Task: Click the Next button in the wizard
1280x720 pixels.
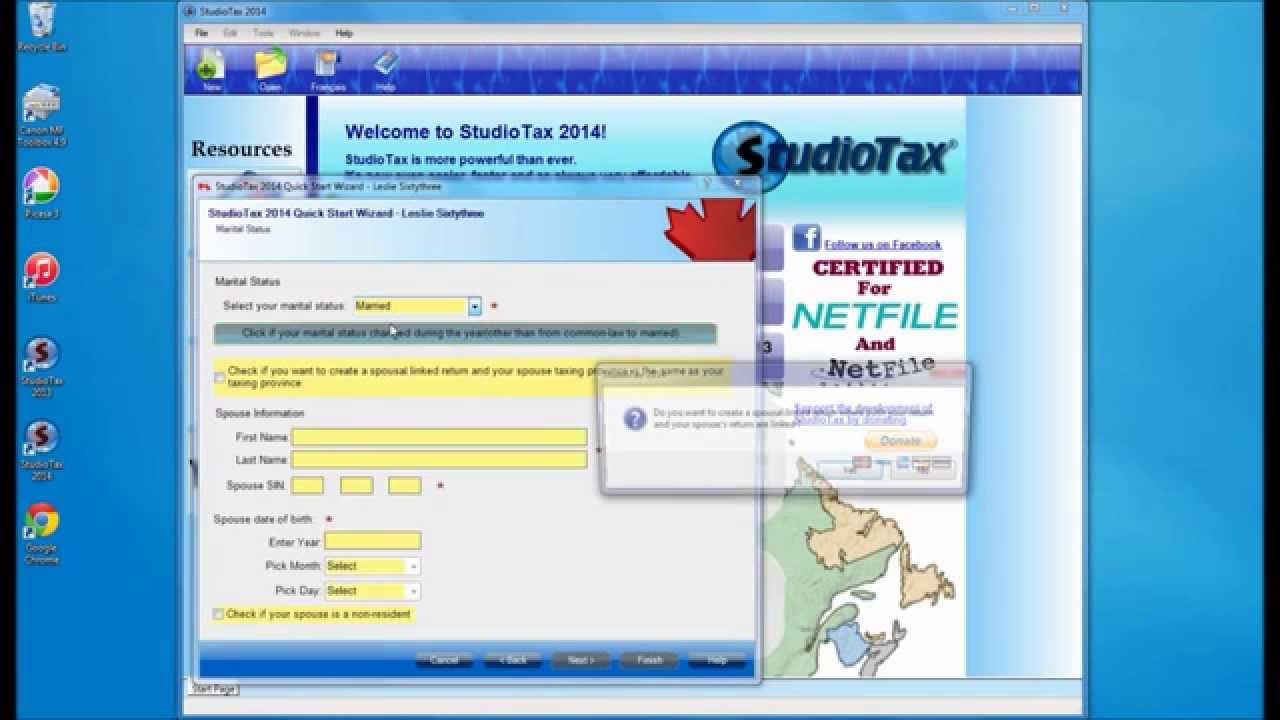Action: 581,660
